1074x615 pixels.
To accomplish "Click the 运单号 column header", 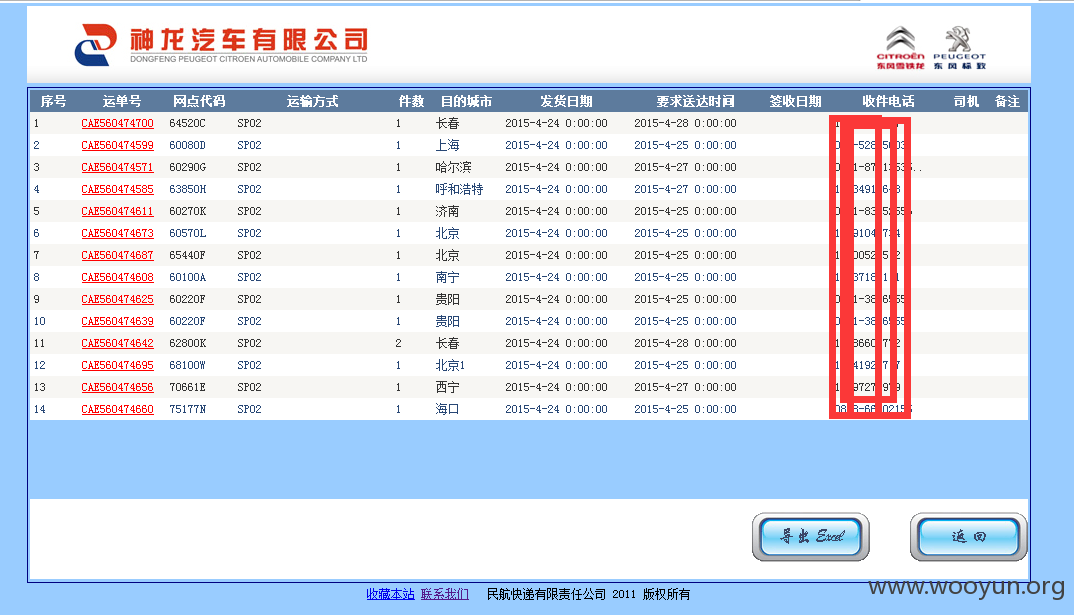I will tap(122, 101).
